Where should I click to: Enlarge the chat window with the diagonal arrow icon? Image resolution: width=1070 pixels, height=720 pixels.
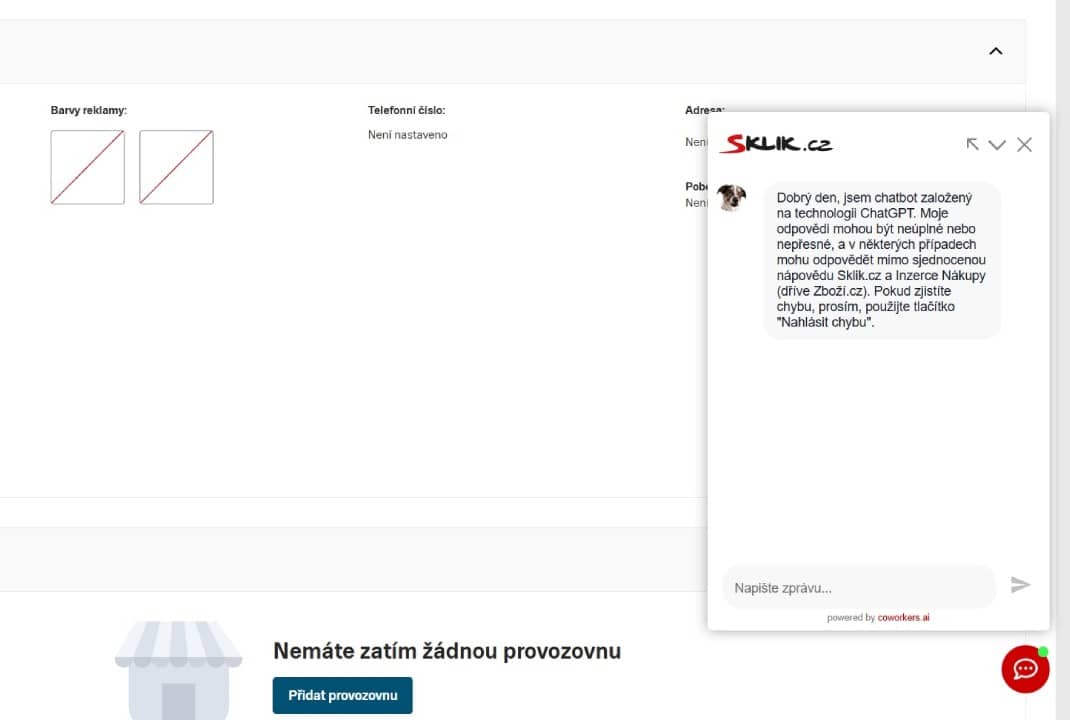972,144
